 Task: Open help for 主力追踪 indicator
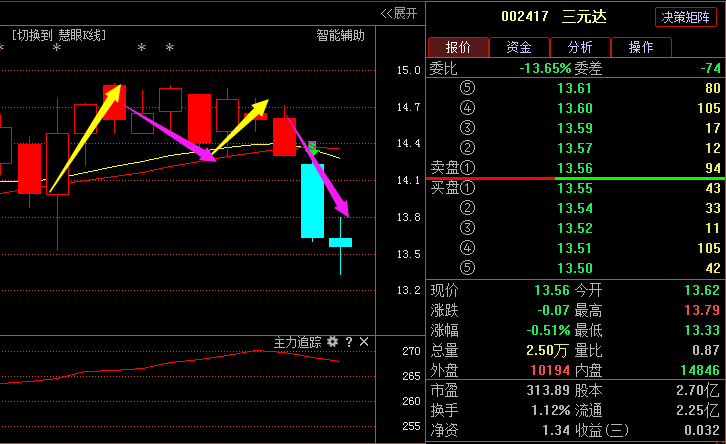tap(349, 342)
